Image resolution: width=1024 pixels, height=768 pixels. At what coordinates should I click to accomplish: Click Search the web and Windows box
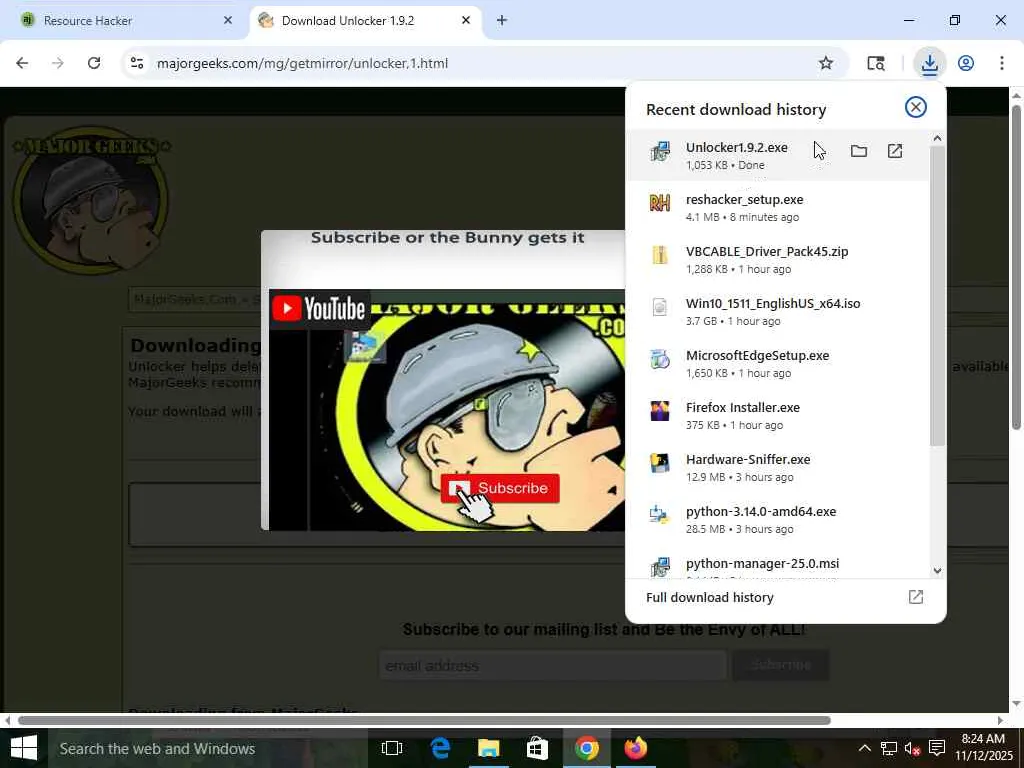206,748
